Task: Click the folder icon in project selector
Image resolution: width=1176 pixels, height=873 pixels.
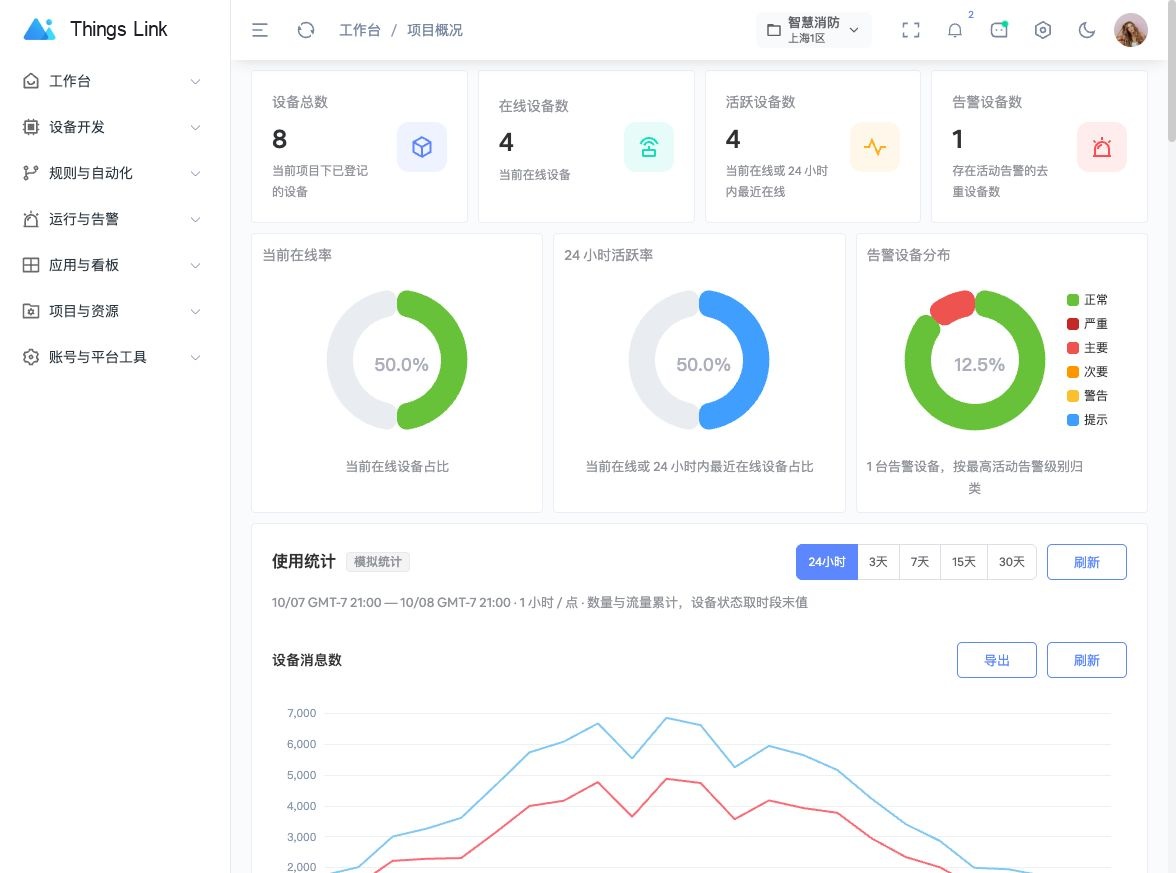Action: tap(773, 30)
